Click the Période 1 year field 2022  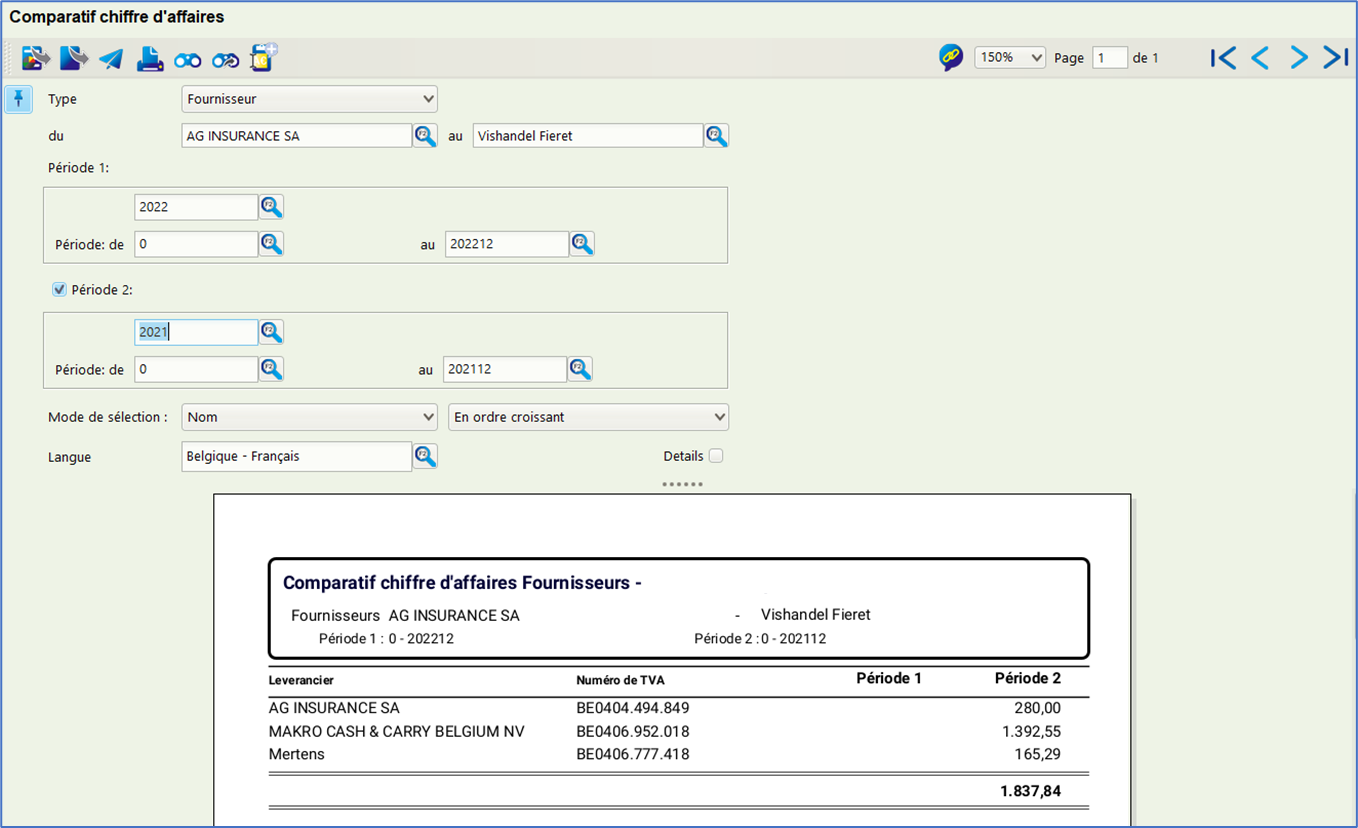point(196,207)
